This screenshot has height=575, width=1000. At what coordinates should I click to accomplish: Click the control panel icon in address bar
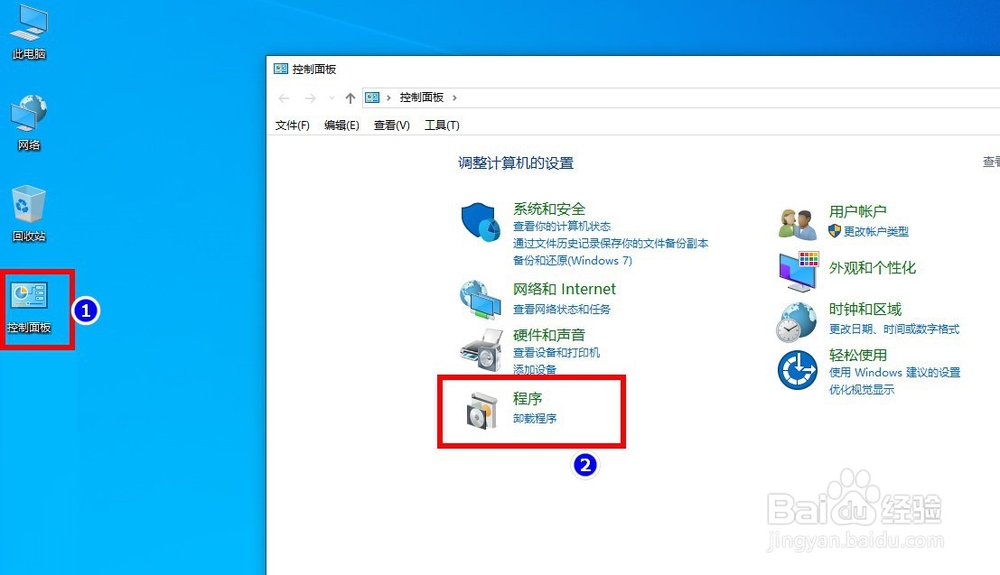click(x=372, y=98)
